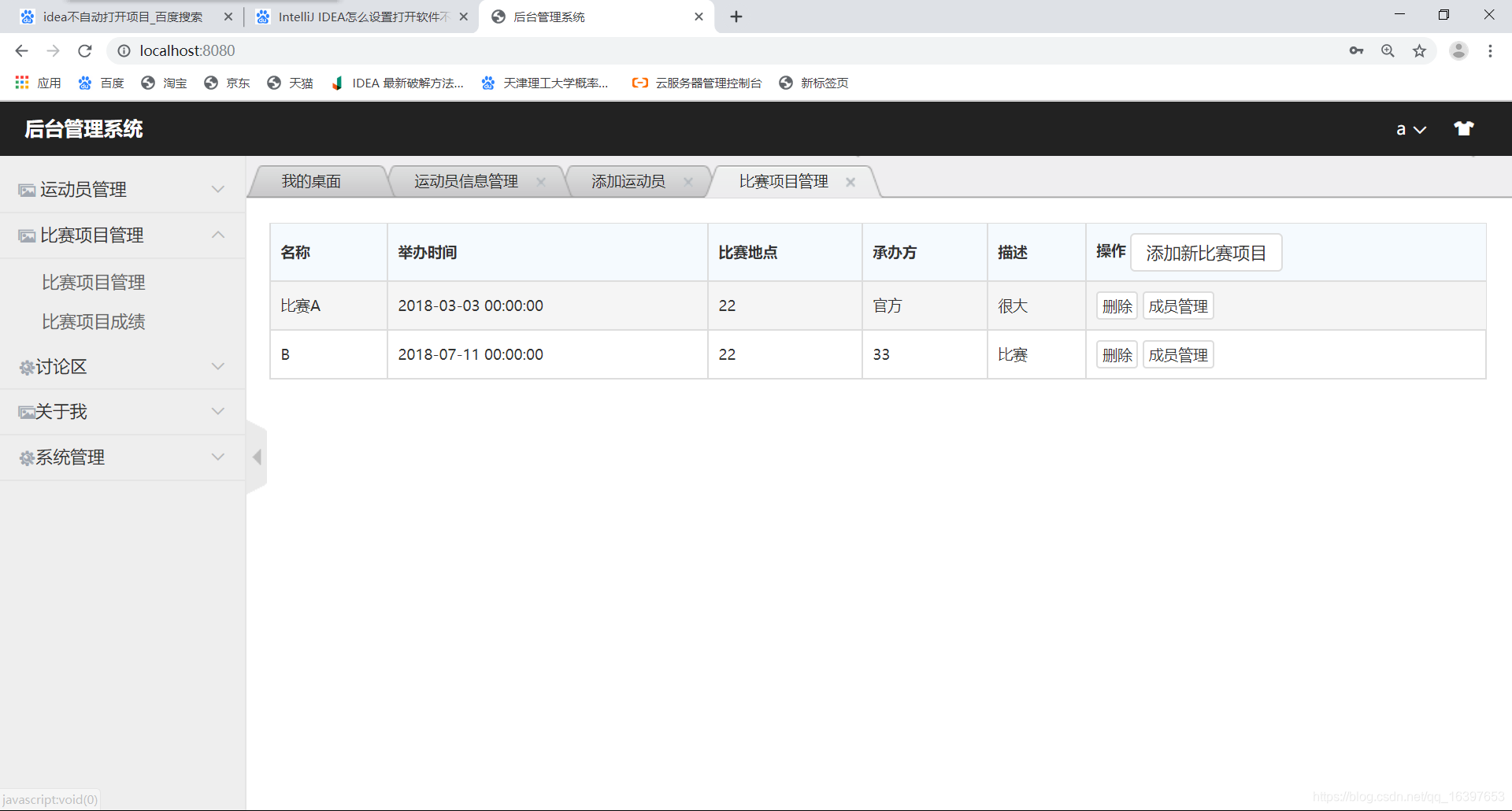Open the 应用 apps bookmark
This screenshot has width=1512, height=811.
[x=38, y=83]
